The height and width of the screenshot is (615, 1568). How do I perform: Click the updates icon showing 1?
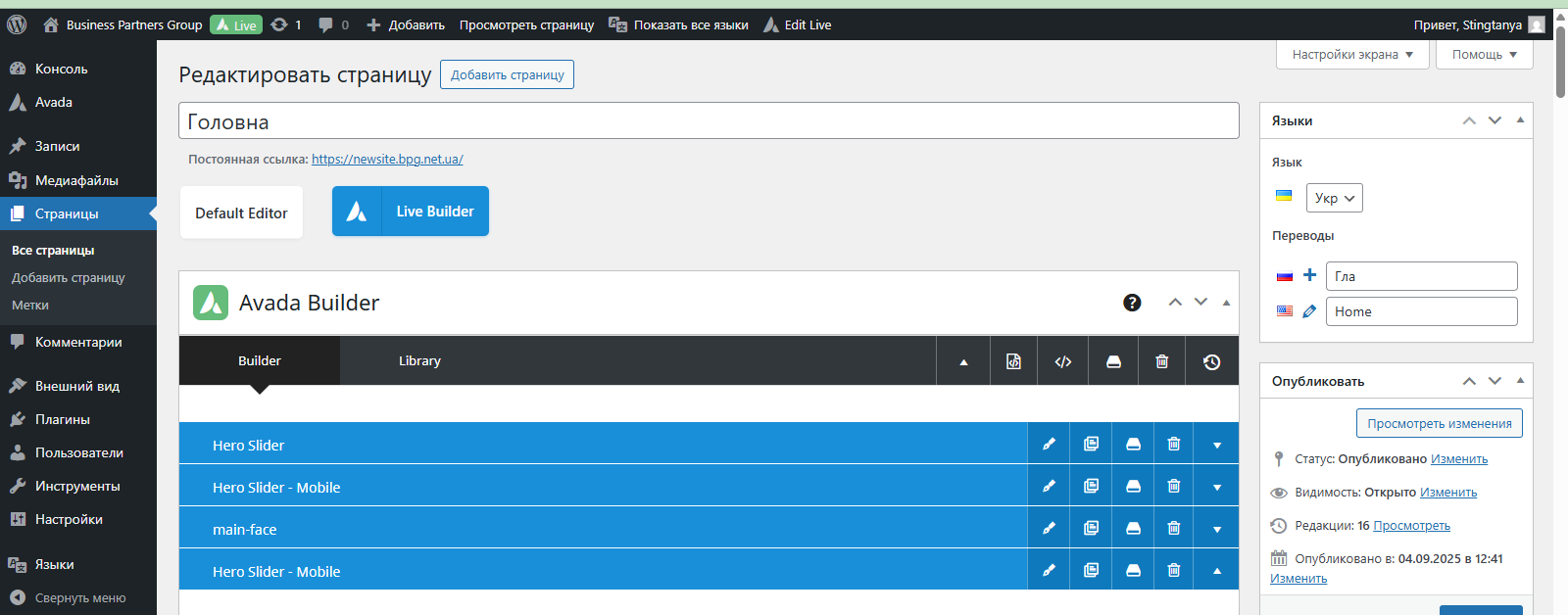point(286,24)
